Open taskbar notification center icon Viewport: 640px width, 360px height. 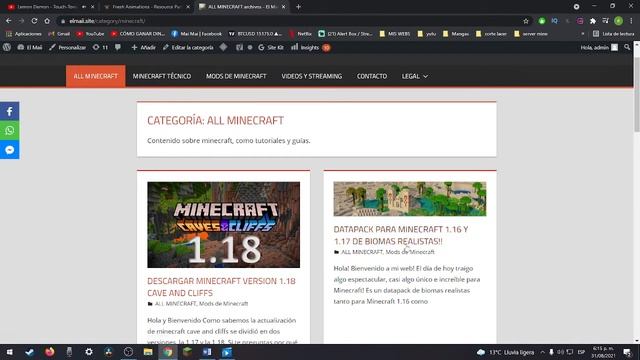pos(627,352)
